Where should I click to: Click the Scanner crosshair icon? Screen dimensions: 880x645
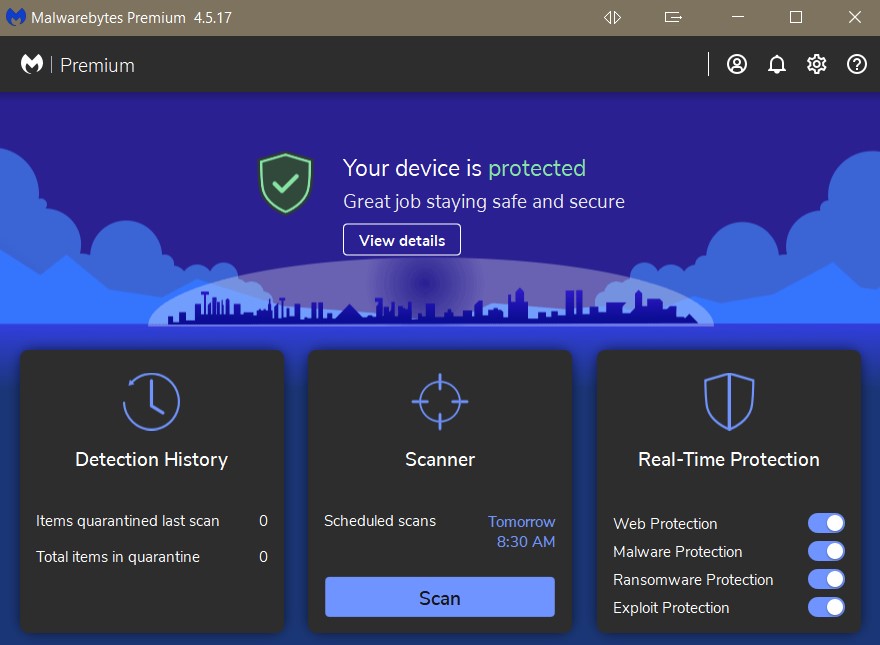coord(440,402)
